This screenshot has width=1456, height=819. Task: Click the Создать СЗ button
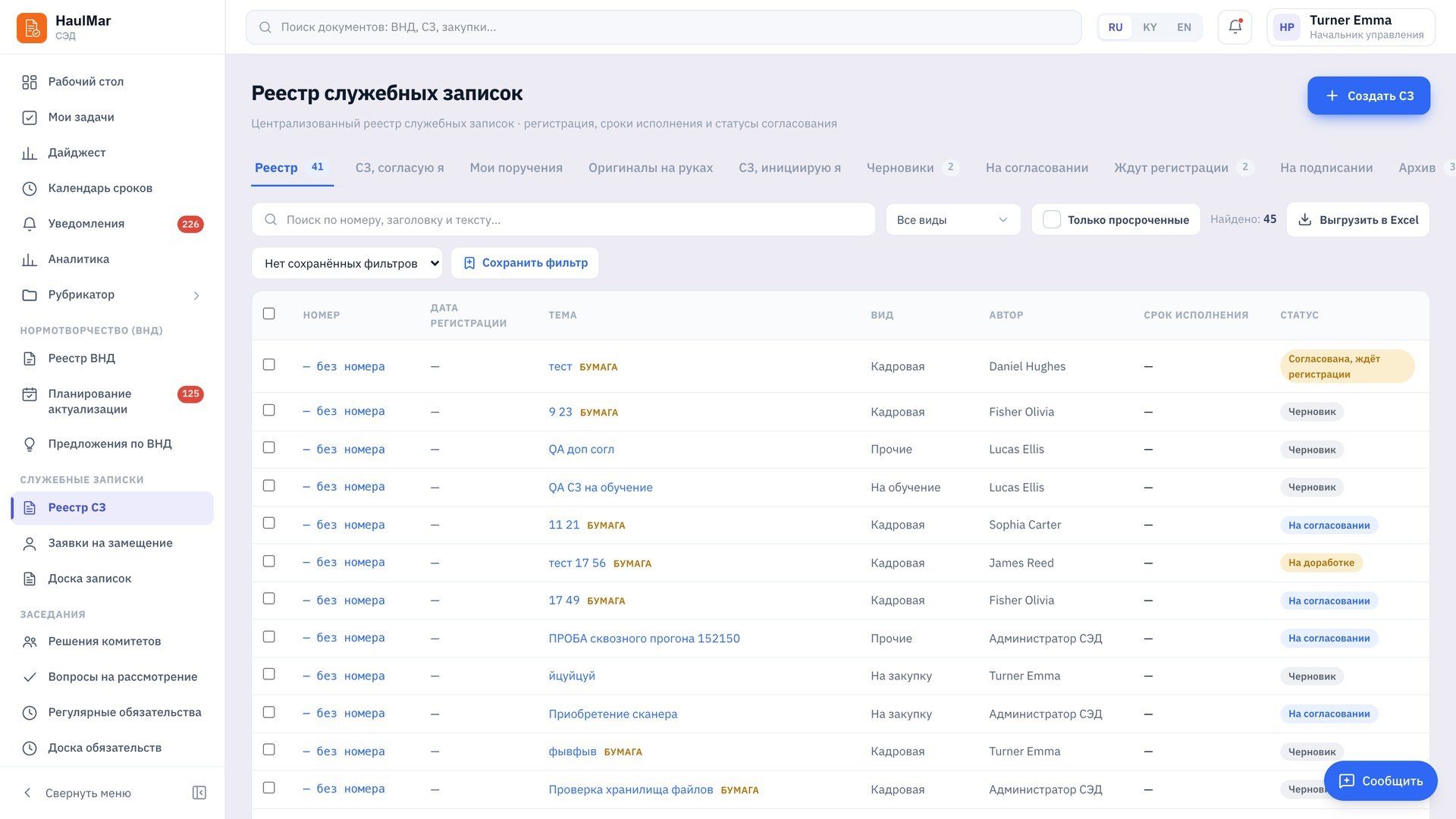pos(1369,96)
